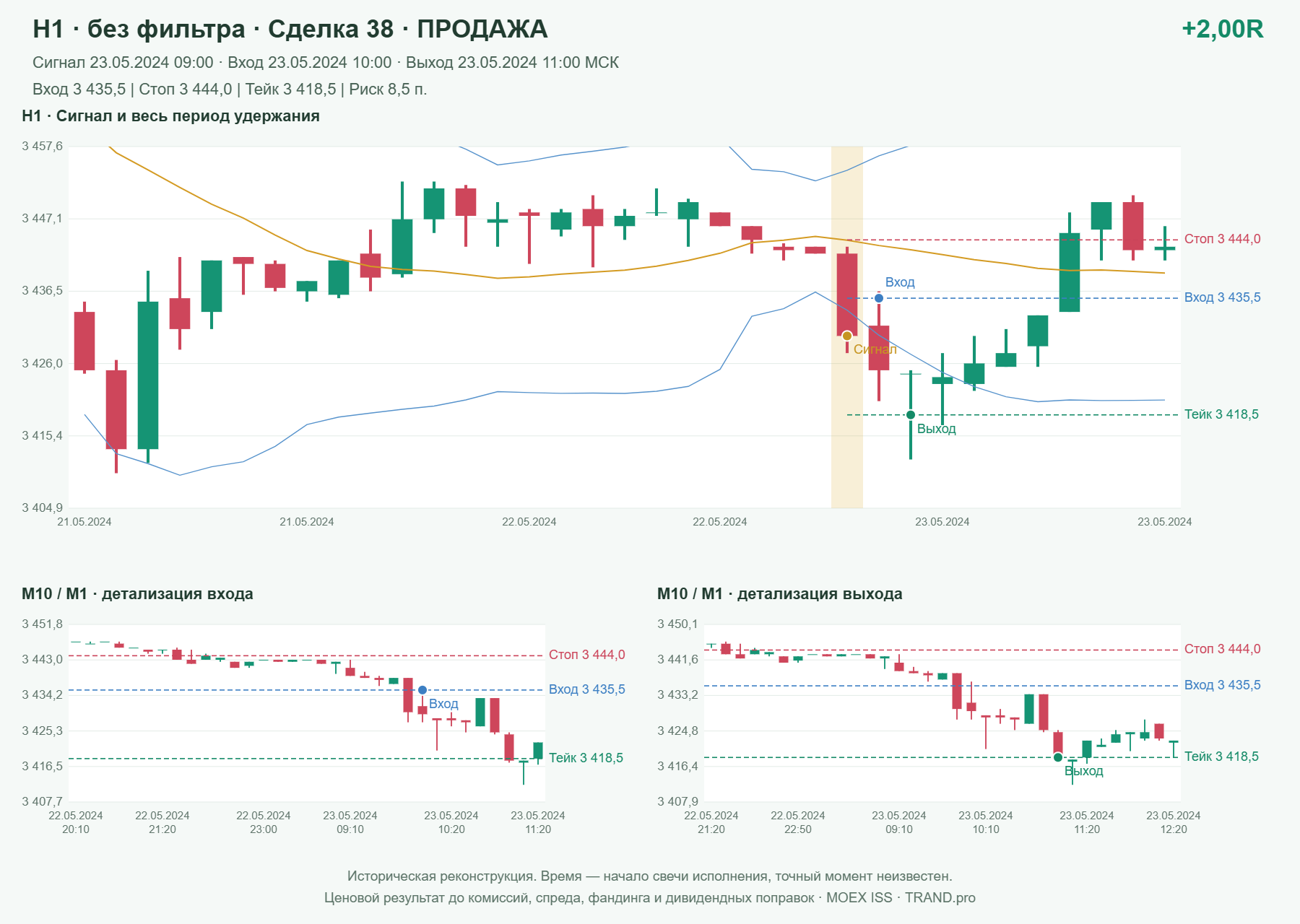Click the '3 451,8' axis label in entry chart

42,624
